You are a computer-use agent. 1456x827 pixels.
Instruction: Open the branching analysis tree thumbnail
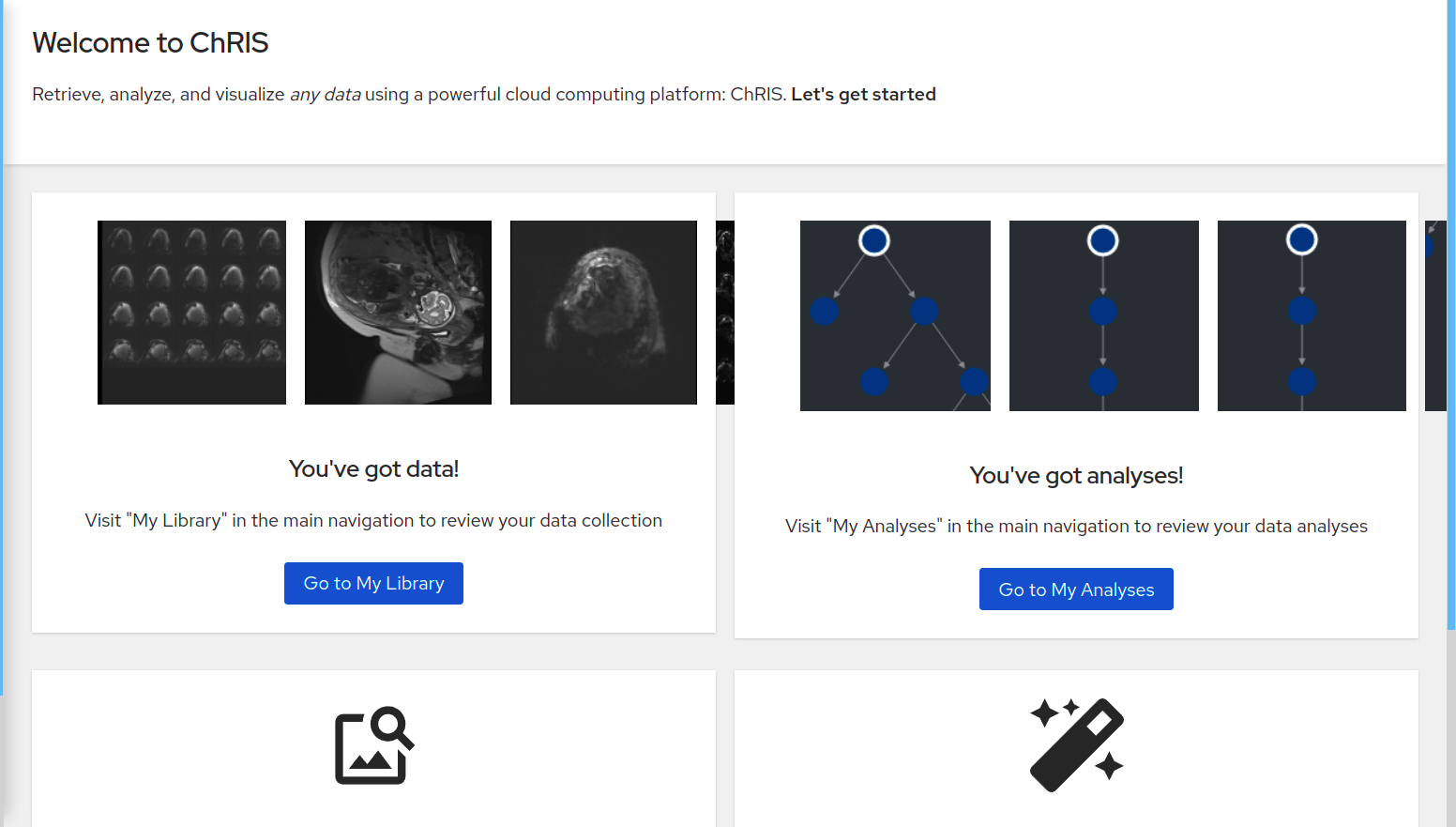(895, 315)
